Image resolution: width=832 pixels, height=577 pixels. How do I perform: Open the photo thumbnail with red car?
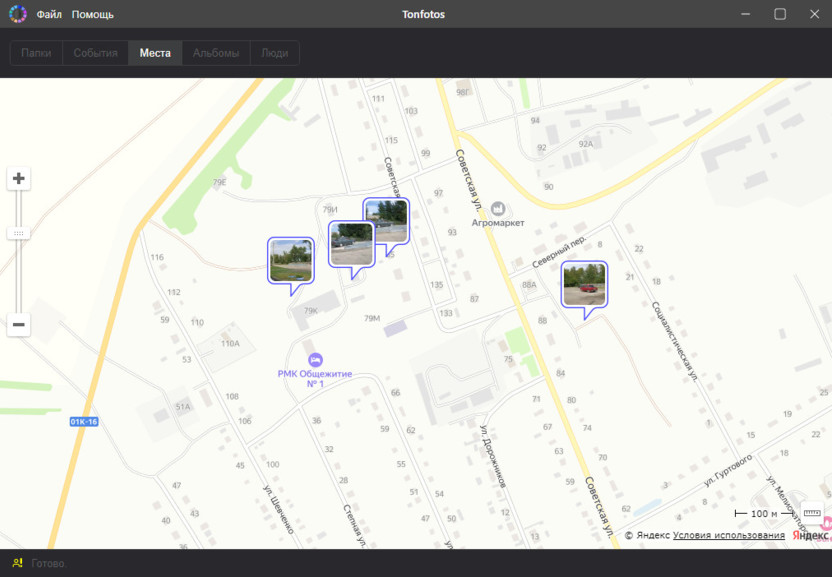(x=584, y=283)
